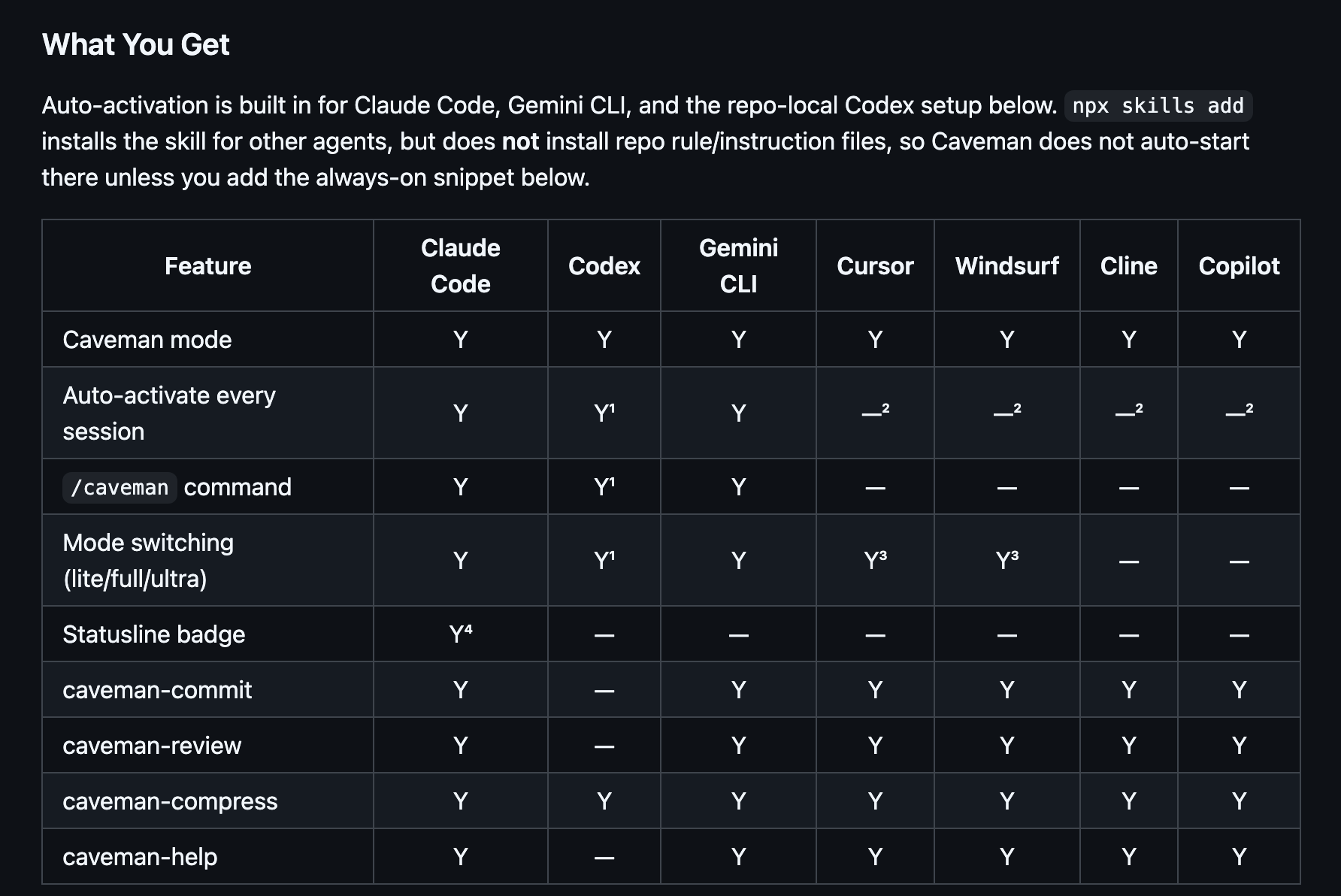Click the Gemini CLI column header

click(738, 266)
